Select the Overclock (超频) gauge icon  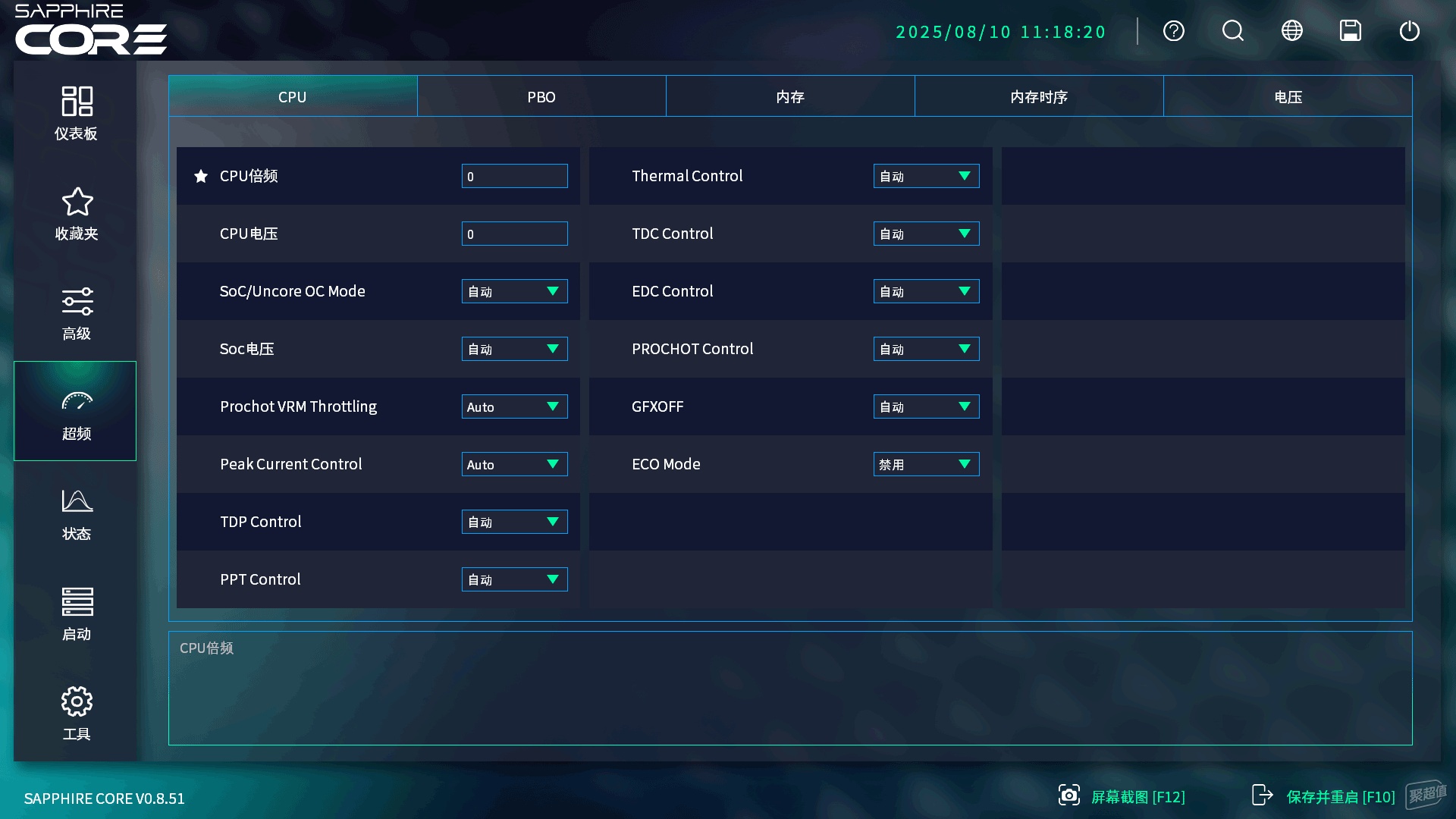pos(77,401)
